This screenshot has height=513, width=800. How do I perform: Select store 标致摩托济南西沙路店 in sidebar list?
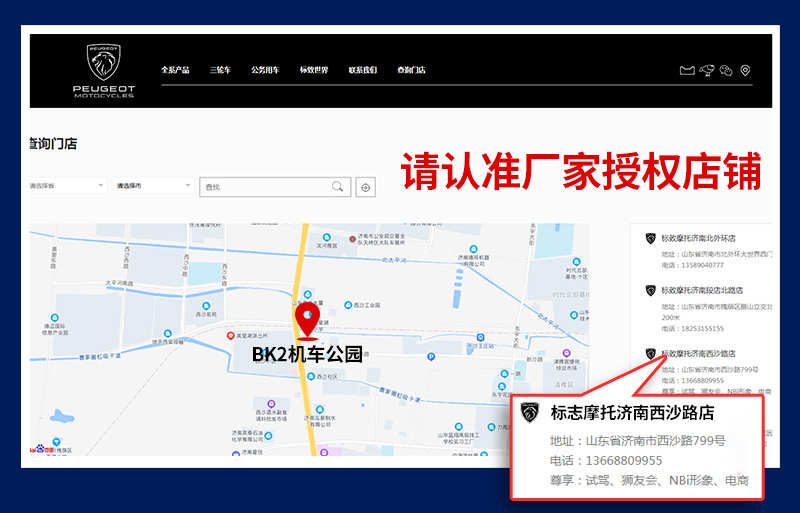(698, 353)
